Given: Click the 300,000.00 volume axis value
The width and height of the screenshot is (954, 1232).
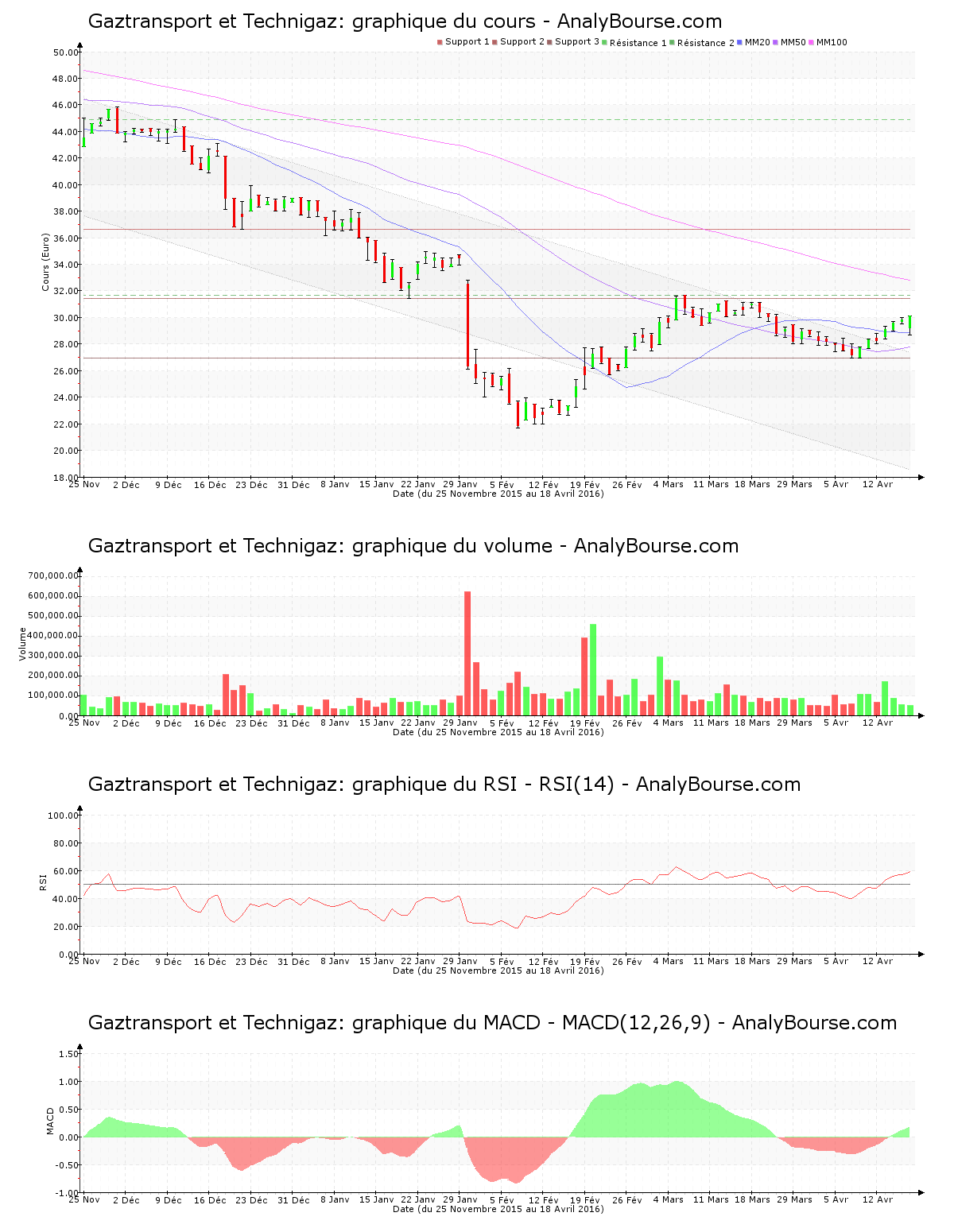Looking at the screenshot, I should pyautogui.click(x=53, y=656).
